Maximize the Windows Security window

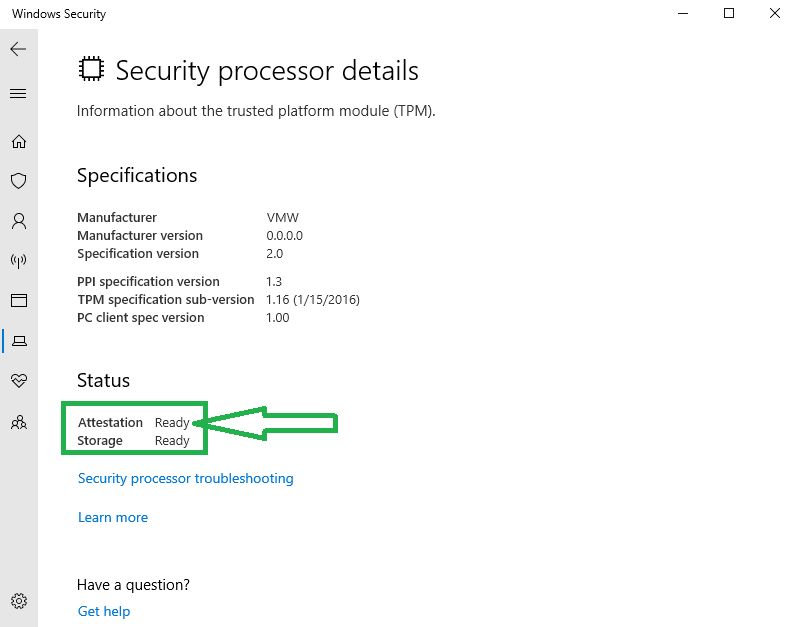pos(729,14)
